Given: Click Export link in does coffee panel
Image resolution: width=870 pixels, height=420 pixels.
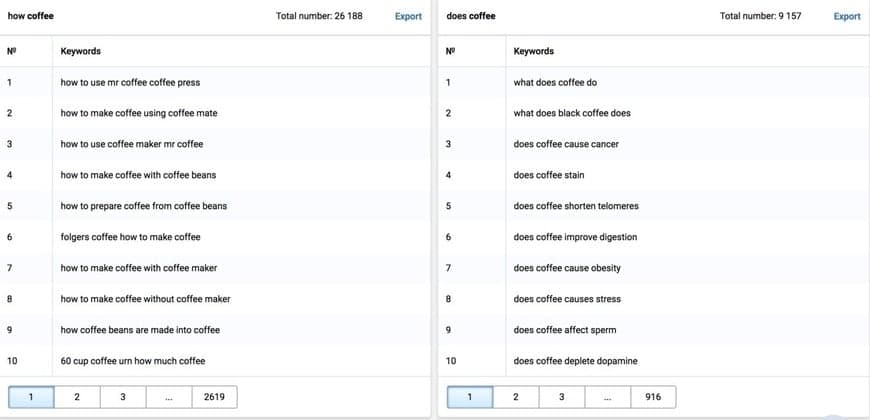Looking at the screenshot, I should pyautogui.click(x=846, y=16).
